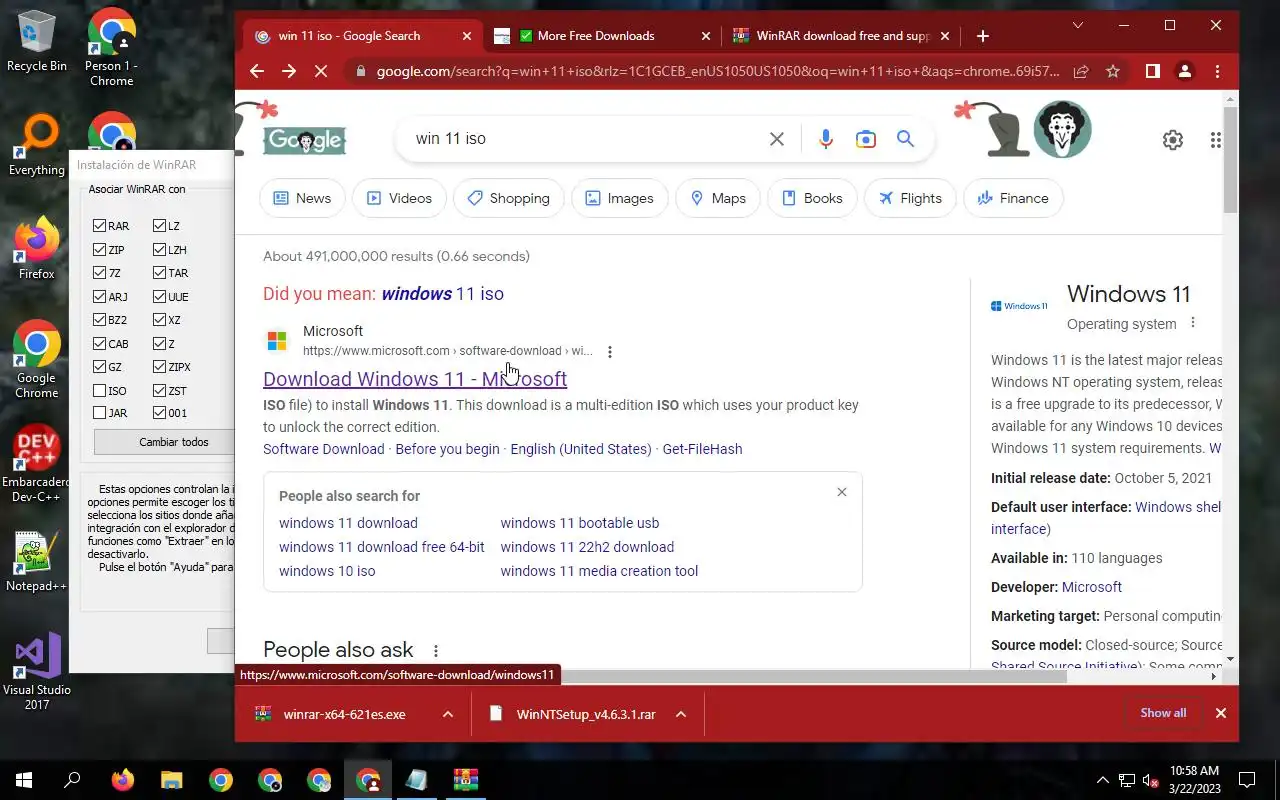1280x800 pixels.
Task: Open Chrome three-dot menu
Action: click(1217, 71)
